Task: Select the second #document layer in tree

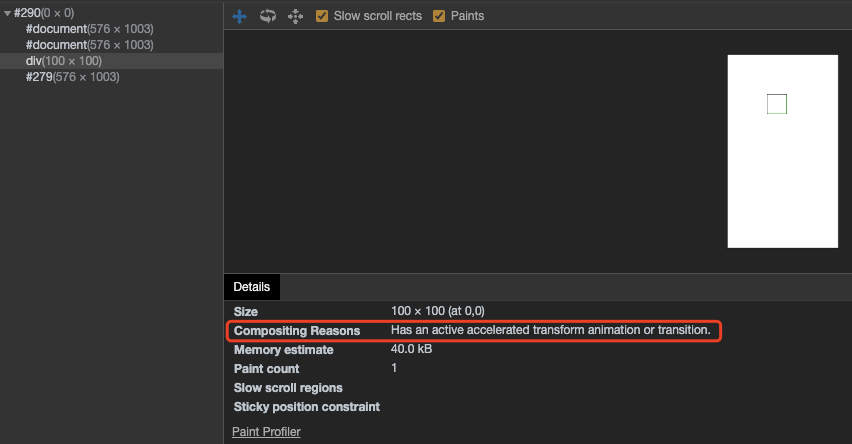Action: tap(89, 45)
